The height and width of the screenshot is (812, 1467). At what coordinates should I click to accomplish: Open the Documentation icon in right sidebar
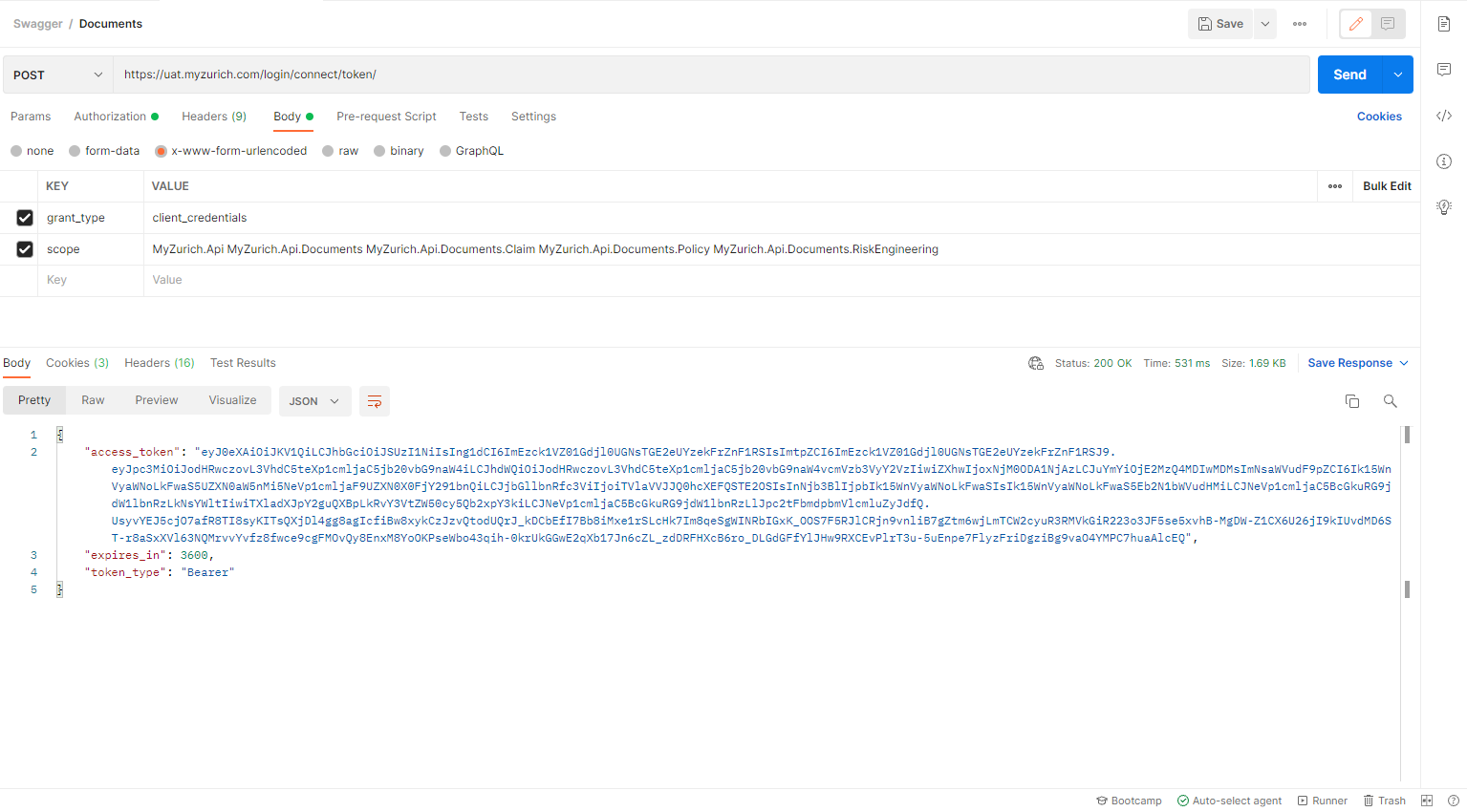pos(1444,24)
